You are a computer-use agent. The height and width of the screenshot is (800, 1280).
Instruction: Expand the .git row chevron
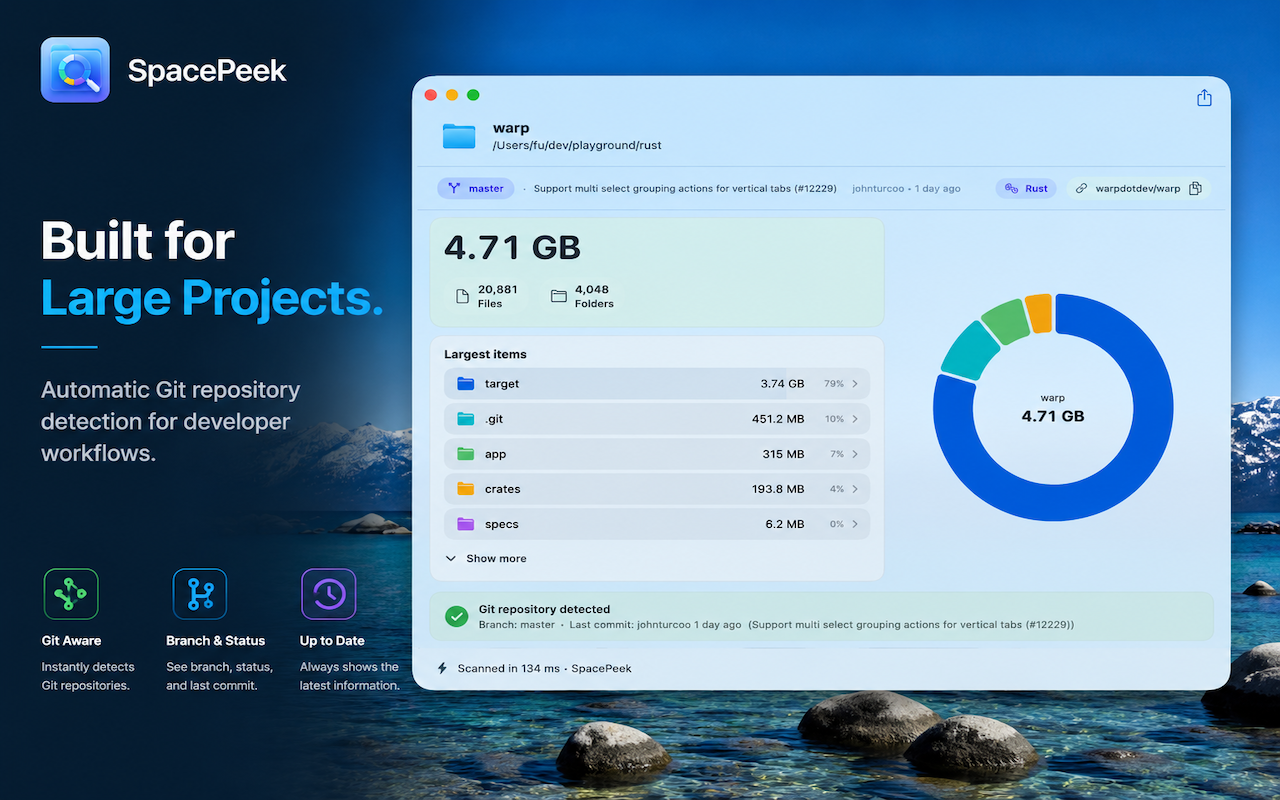tap(855, 419)
